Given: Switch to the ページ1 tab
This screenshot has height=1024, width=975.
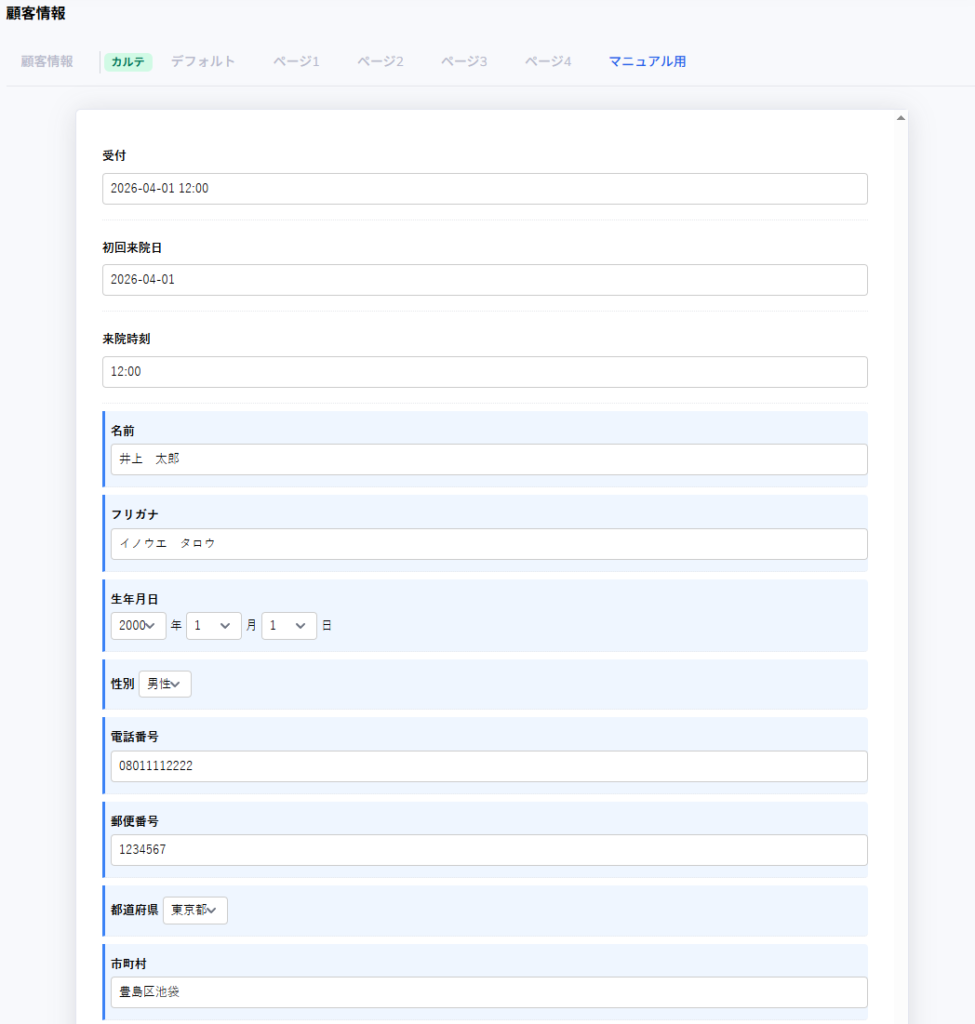Looking at the screenshot, I should [x=296, y=62].
